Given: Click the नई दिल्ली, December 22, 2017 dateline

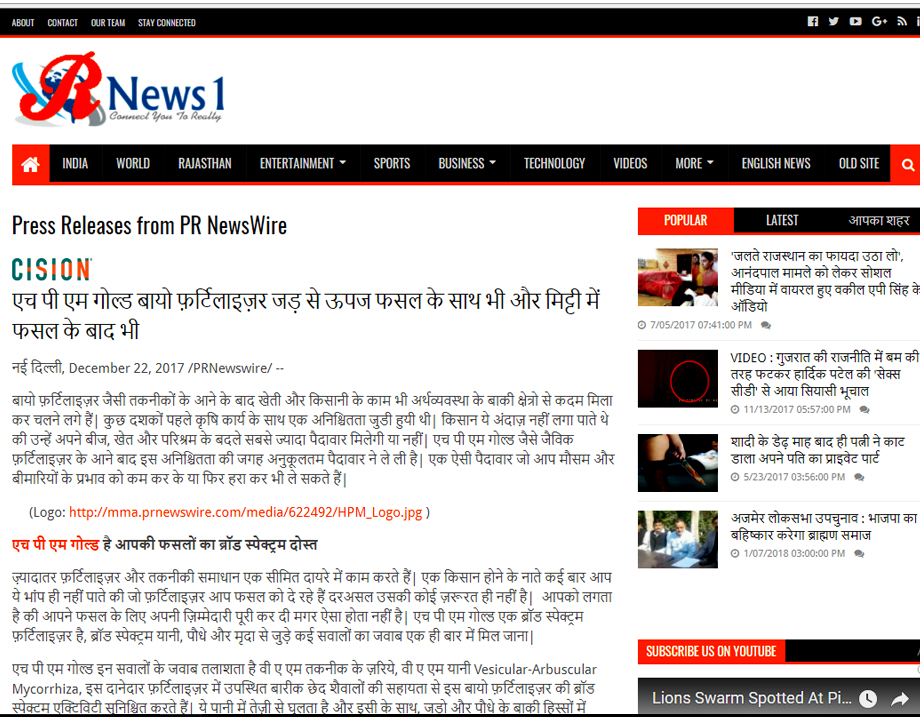Looking at the screenshot, I should point(148,368).
